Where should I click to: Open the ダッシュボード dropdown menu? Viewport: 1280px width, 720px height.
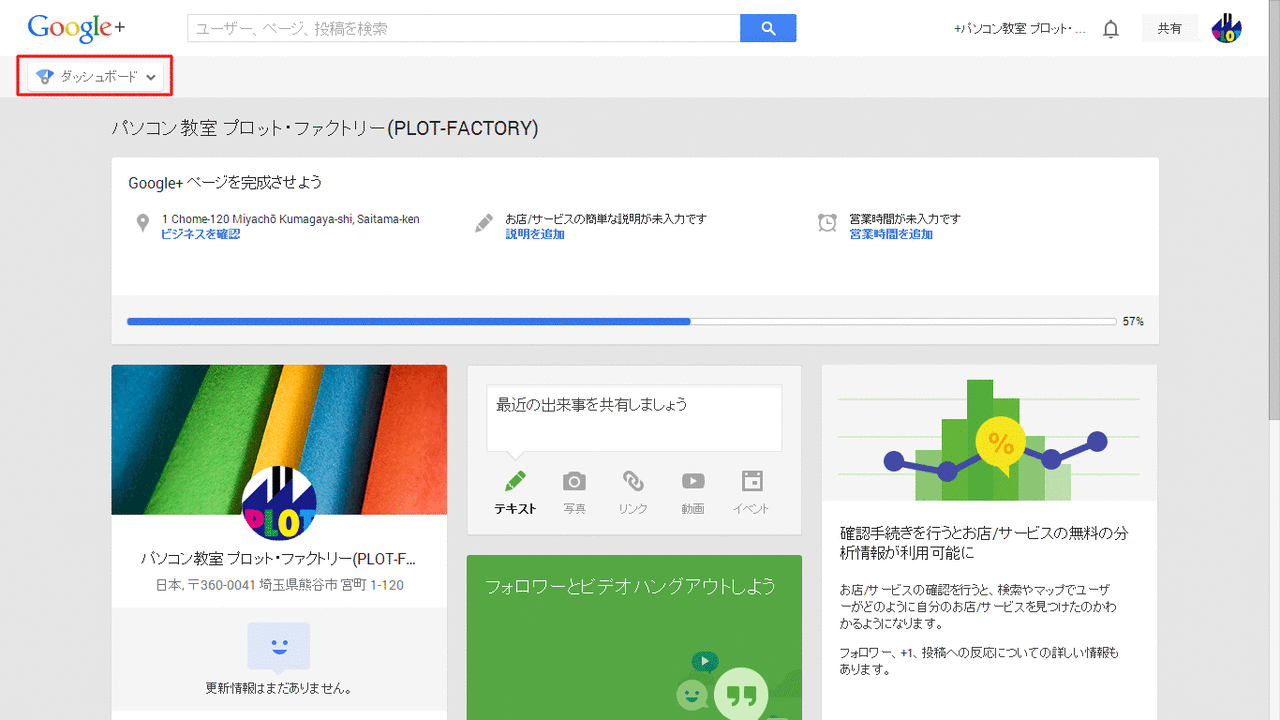(95, 77)
